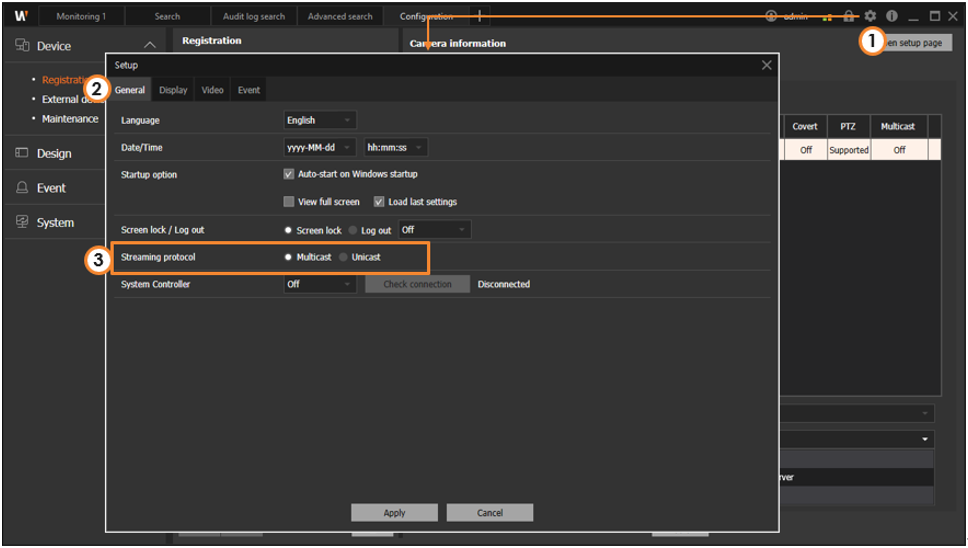Viewport: 968px width, 548px height.
Task: Expand the System Controller Off dropdown
Action: click(x=319, y=284)
